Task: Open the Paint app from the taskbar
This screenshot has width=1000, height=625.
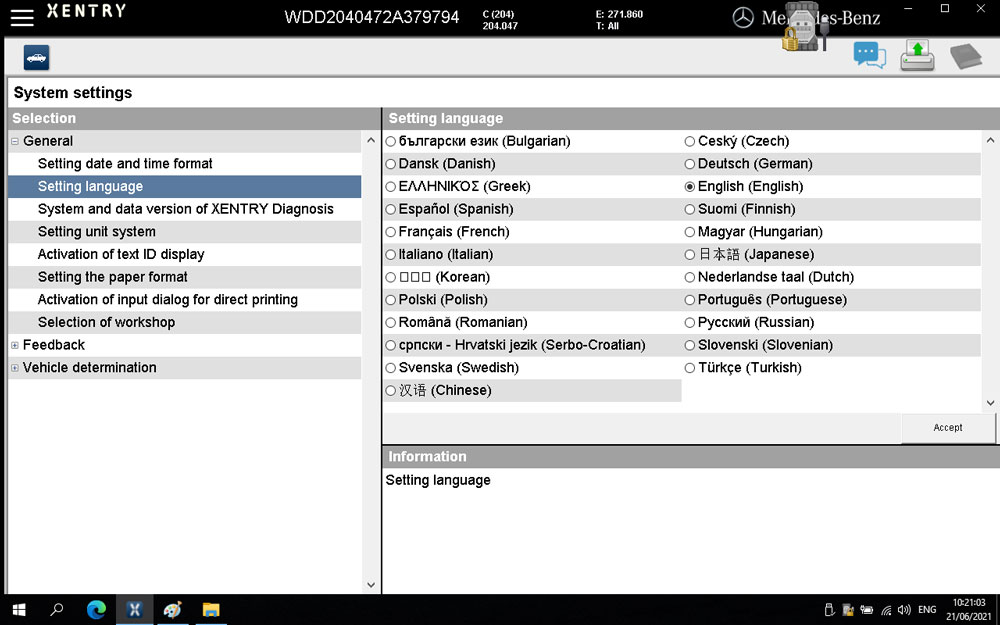Action: [x=172, y=610]
